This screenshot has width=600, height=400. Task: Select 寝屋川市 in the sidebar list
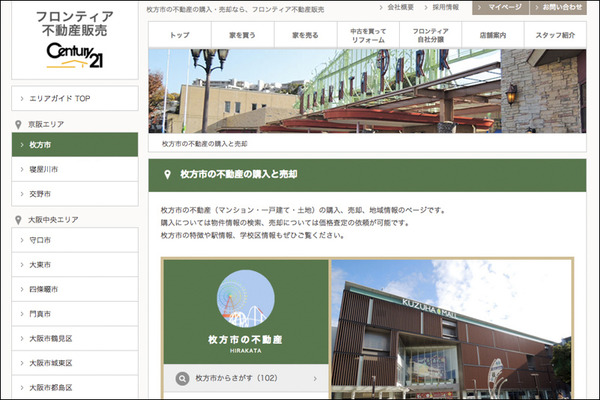[x=74, y=169]
